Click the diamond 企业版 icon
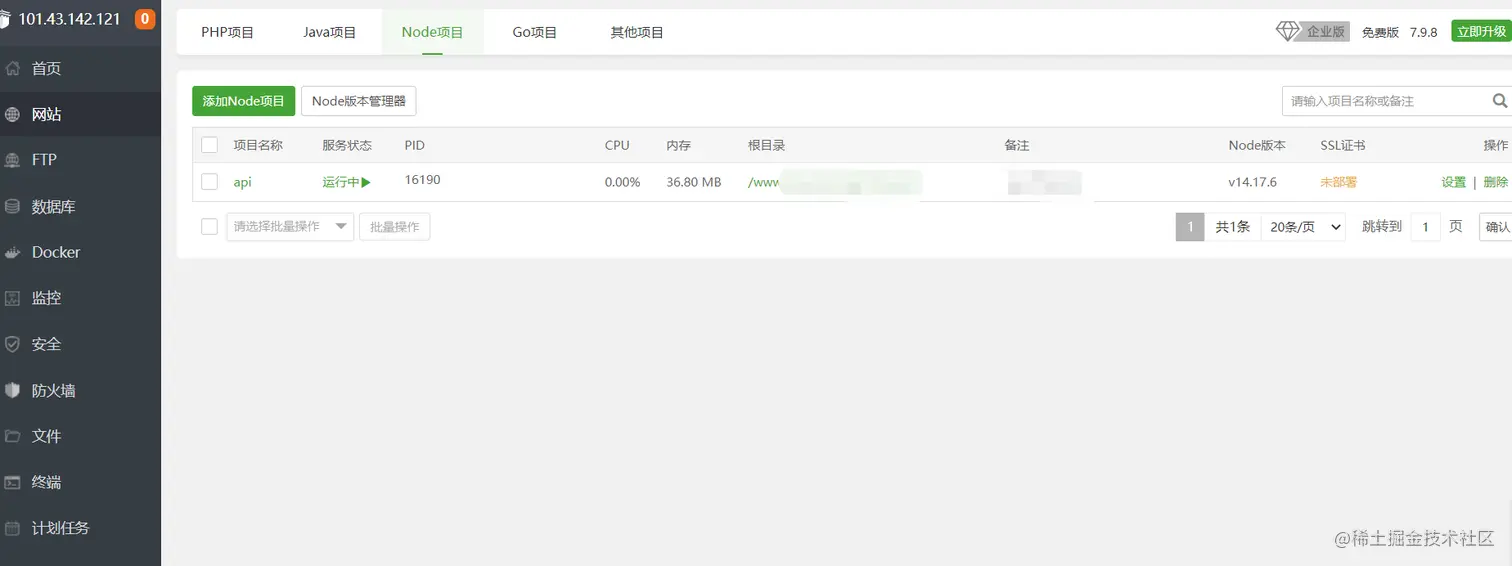Image resolution: width=1512 pixels, height=566 pixels. tap(1287, 32)
